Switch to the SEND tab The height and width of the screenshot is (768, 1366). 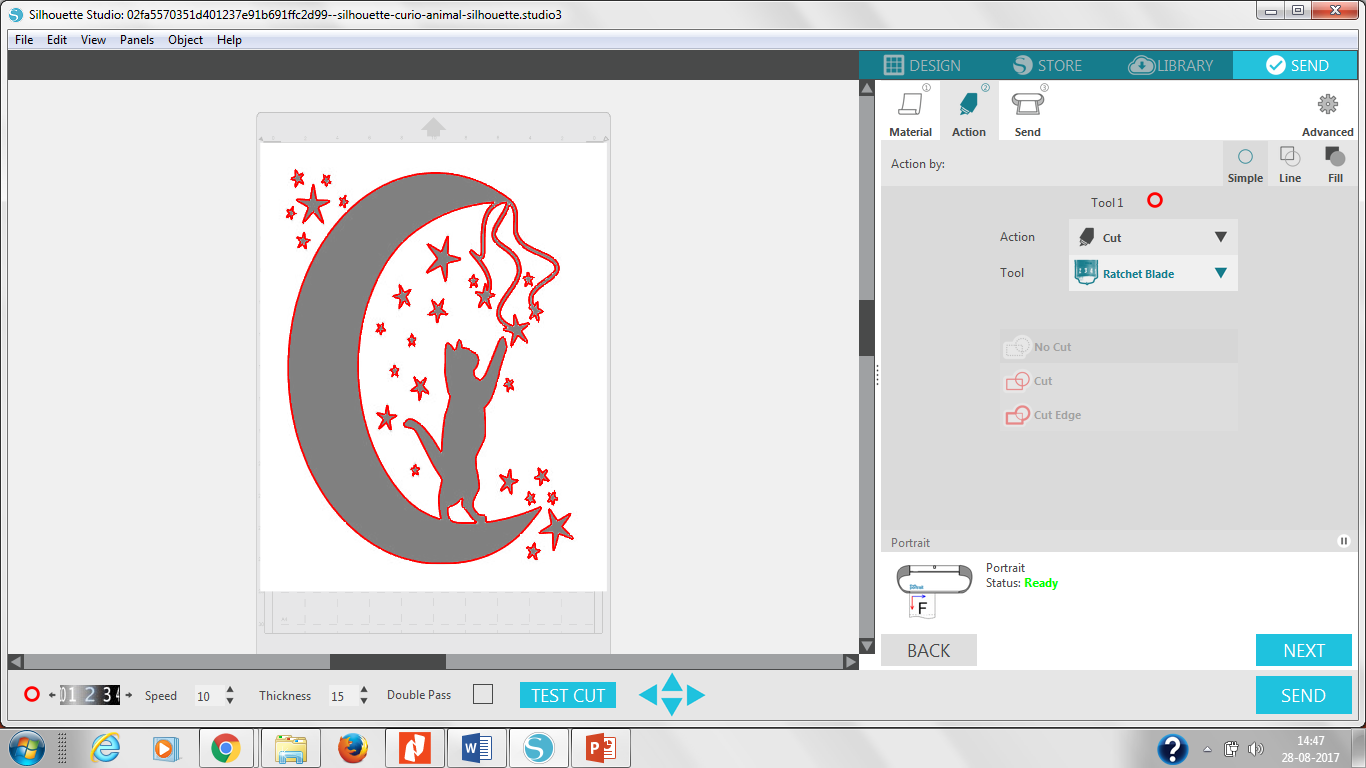coord(1296,65)
